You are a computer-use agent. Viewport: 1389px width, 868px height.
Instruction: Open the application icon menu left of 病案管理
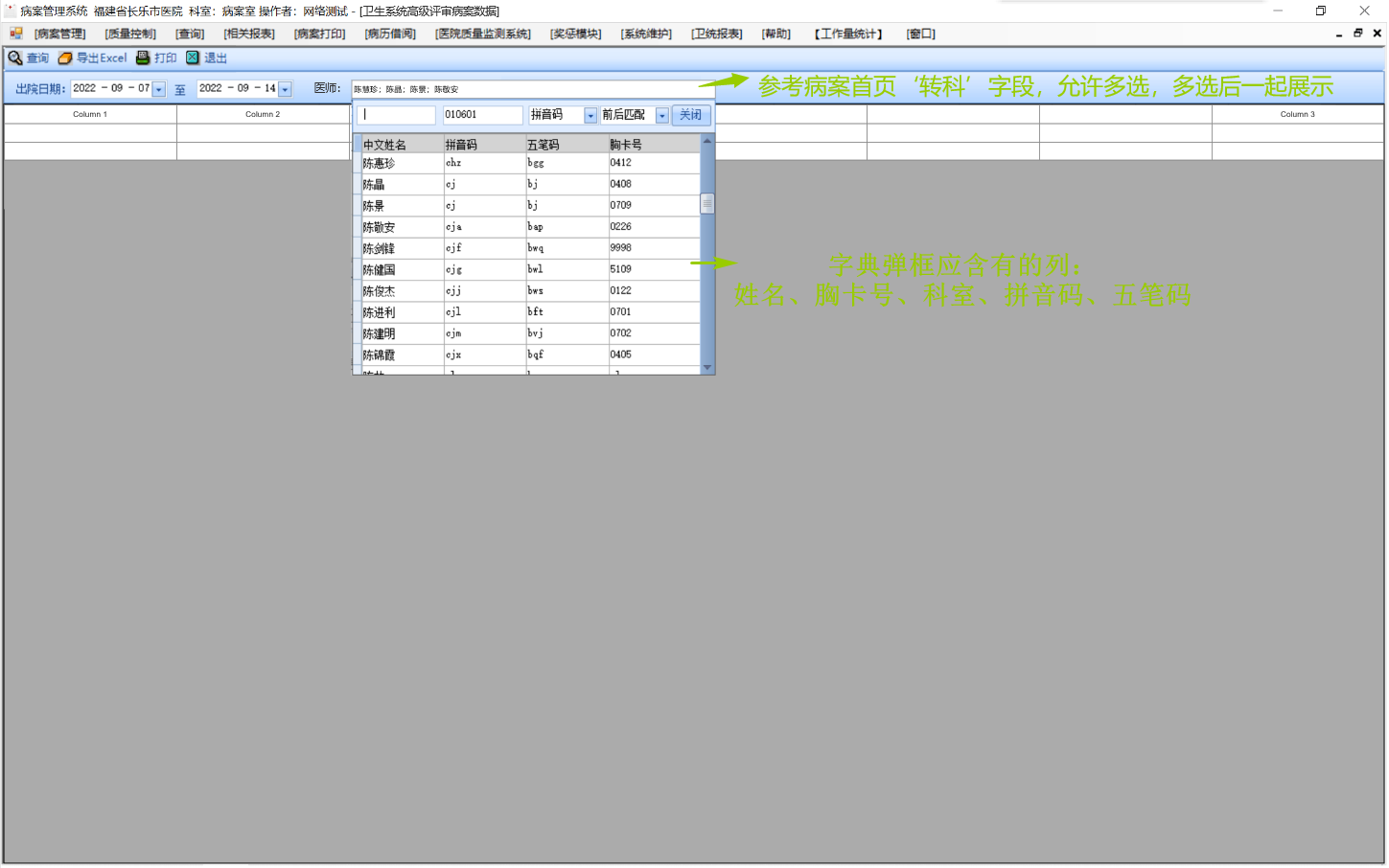(16, 34)
